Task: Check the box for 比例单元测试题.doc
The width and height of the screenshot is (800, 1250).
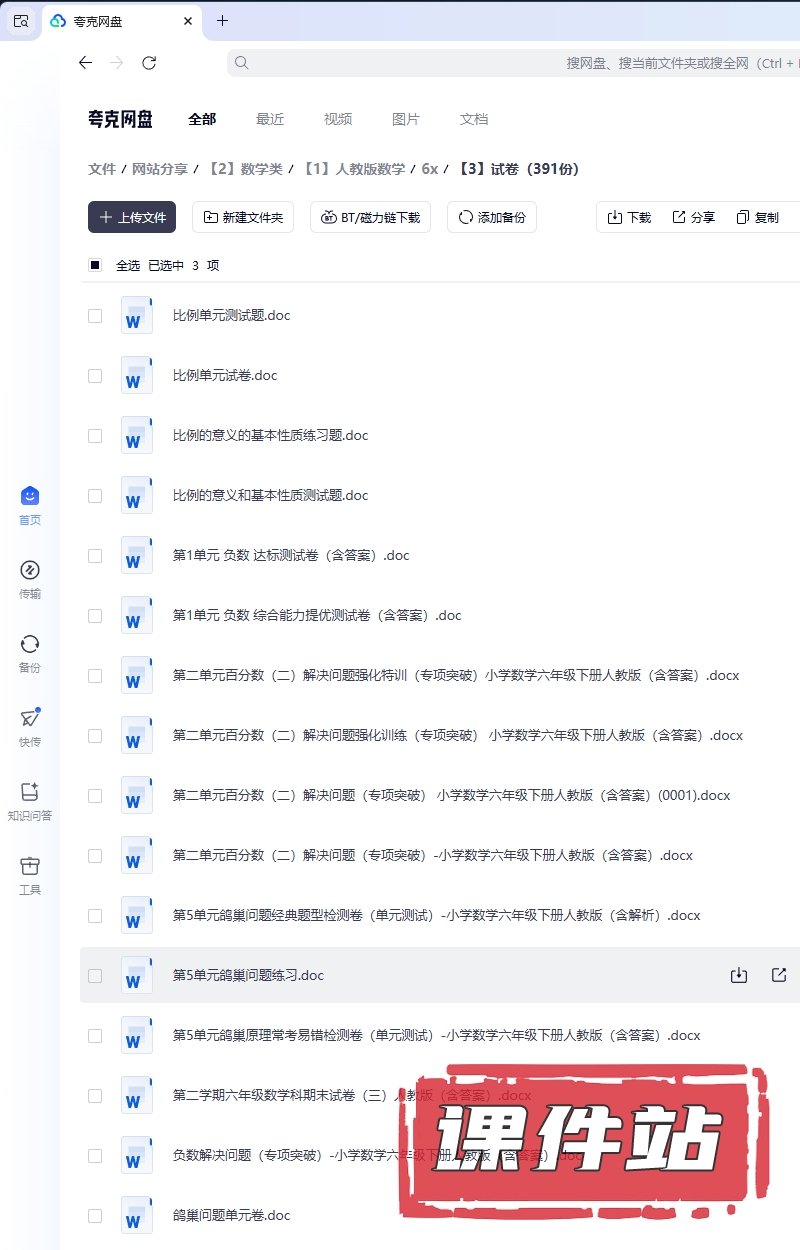Action: coord(95,316)
